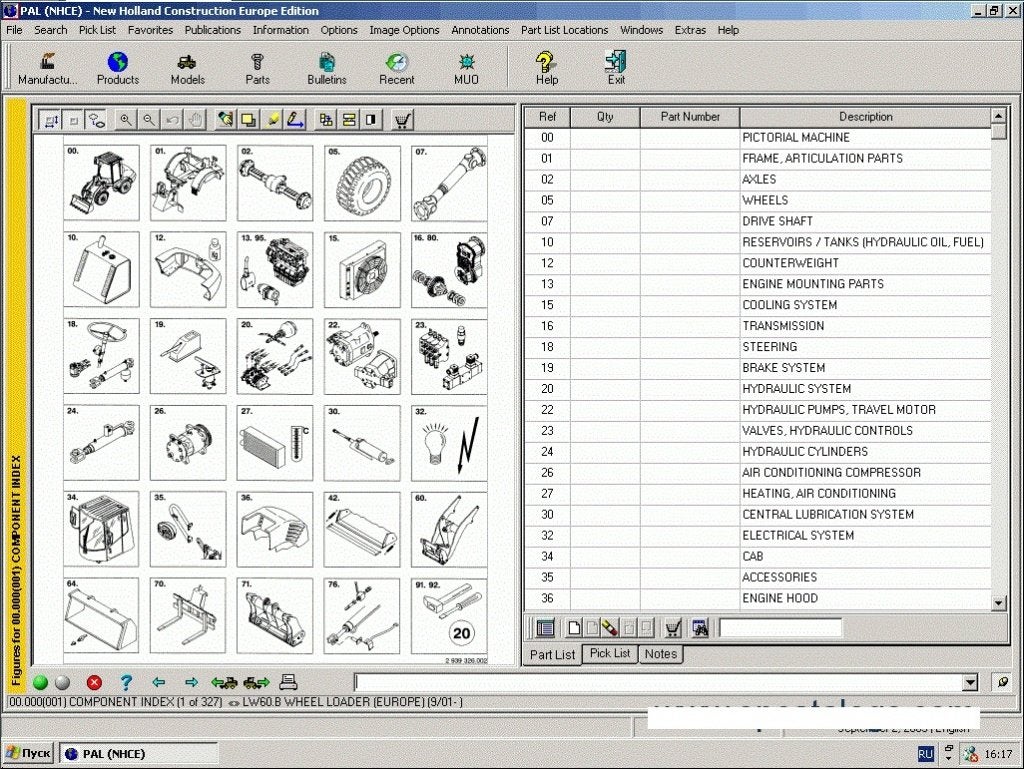
Task: Select the zoom in magnifier tool
Action: [125, 120]
